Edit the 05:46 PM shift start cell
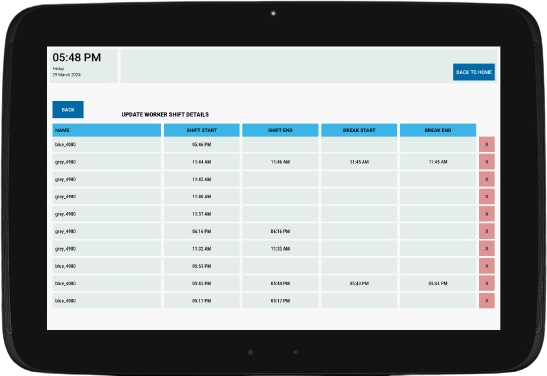547x376 pixels. [202, 144]
